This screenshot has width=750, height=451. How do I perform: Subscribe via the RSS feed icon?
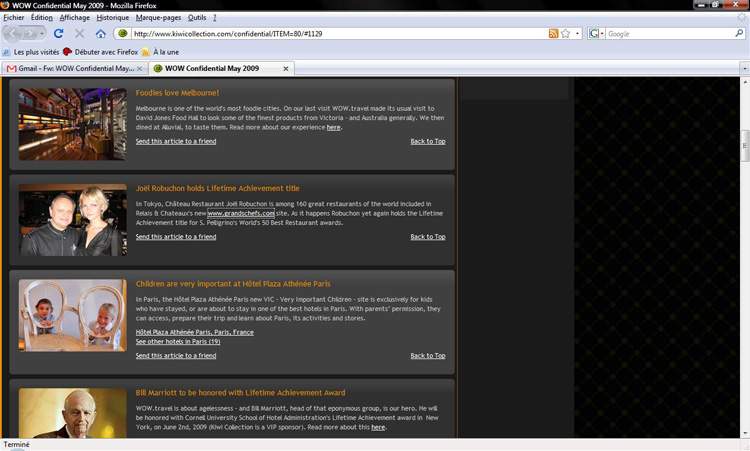pos(553,33)
